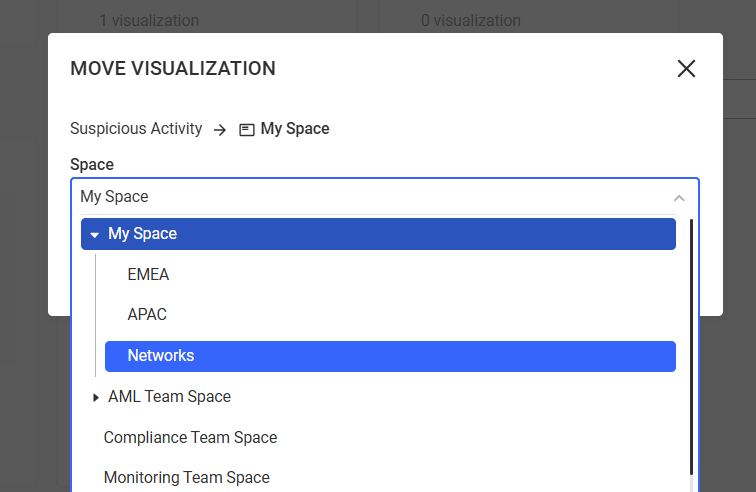Collapse the My Space tree node triangle

(94, 234)
